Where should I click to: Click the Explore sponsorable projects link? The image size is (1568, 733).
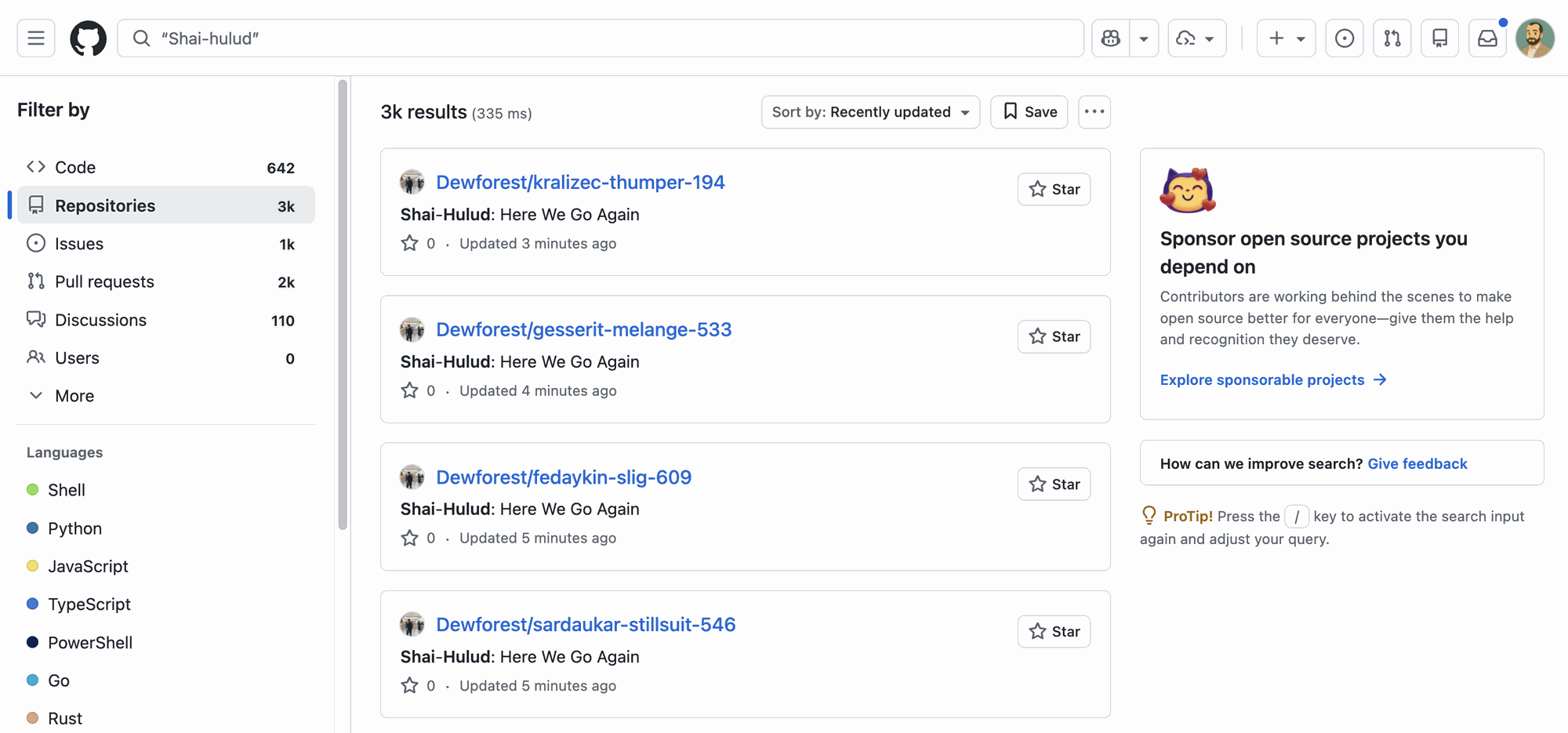[x=1273, y=379]
